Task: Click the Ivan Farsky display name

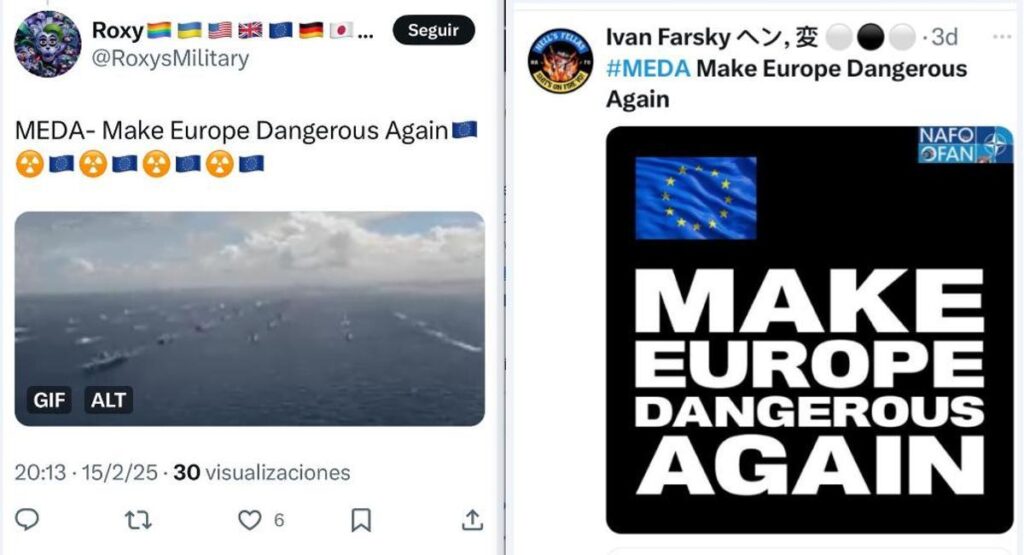Action: point(667,37)
